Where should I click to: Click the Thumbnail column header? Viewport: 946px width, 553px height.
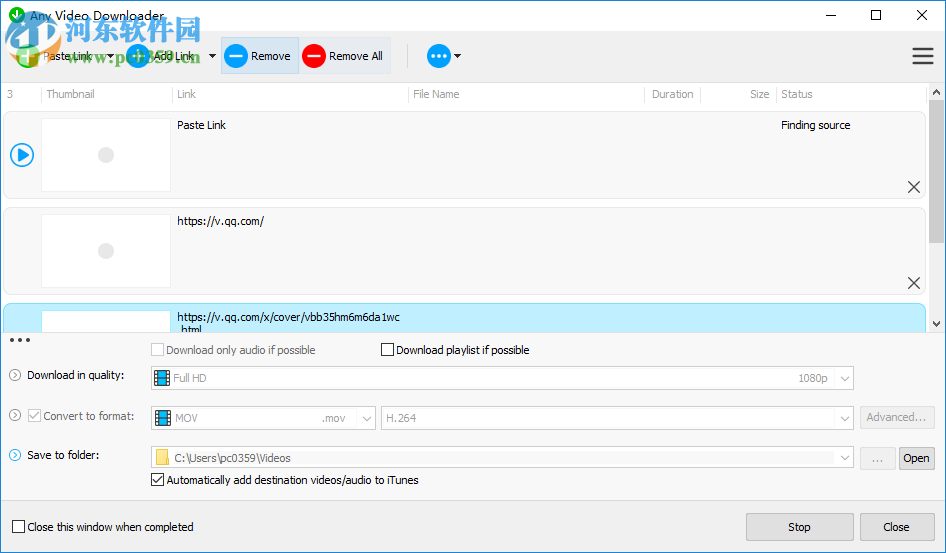71,94
